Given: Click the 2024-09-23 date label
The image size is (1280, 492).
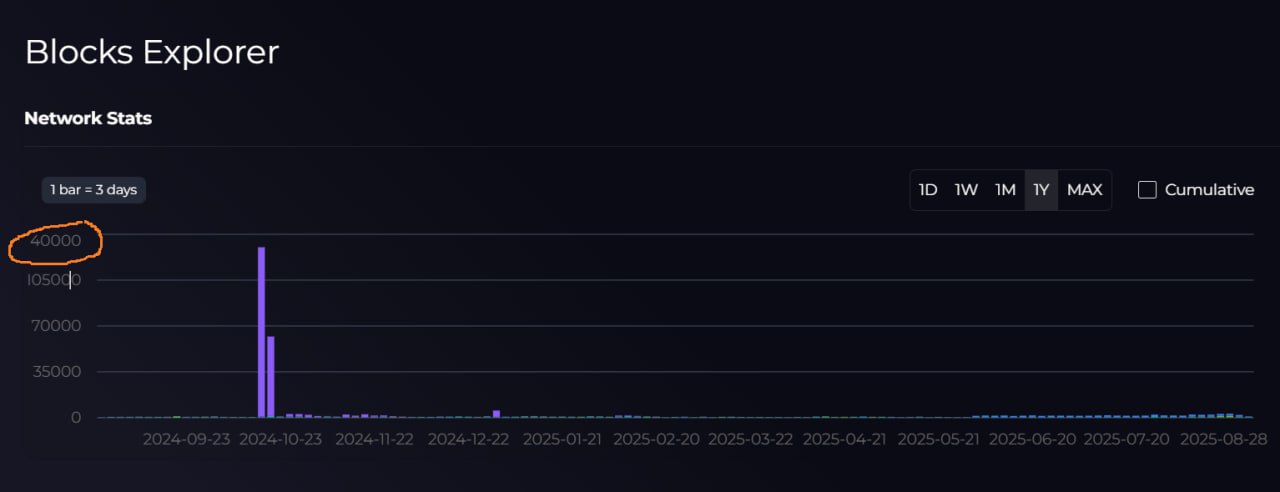Looking at the screenshot, I should click(185, 439).
